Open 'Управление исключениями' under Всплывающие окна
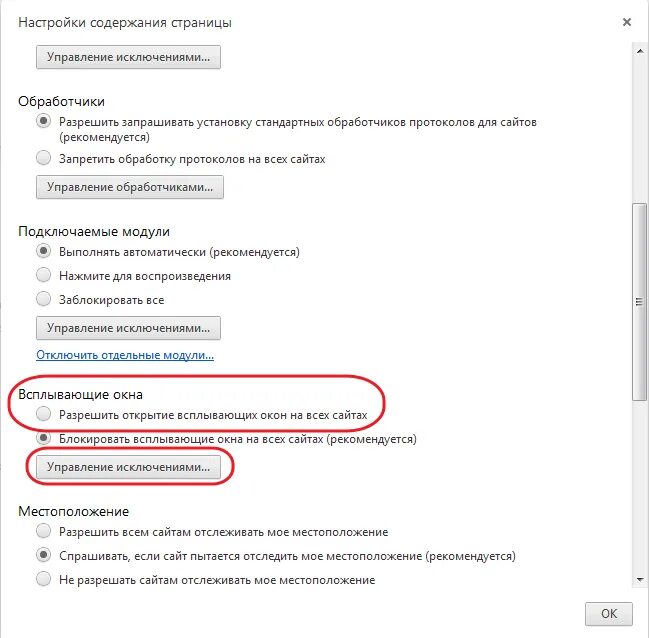 coord(128,467)
